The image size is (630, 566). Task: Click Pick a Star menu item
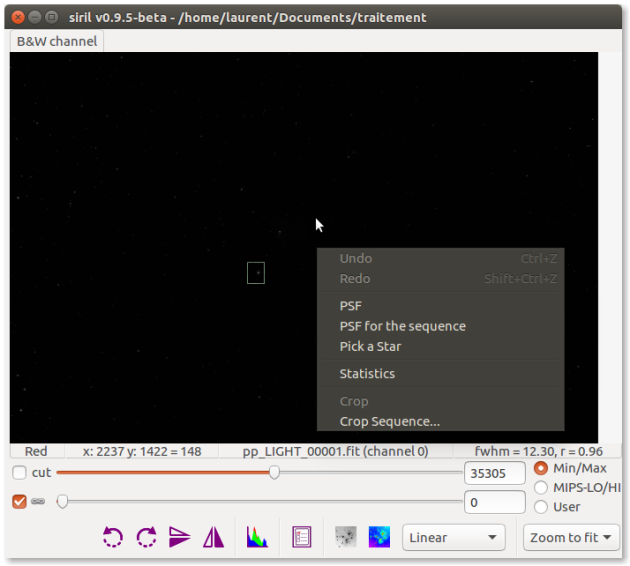coord(370,346)
